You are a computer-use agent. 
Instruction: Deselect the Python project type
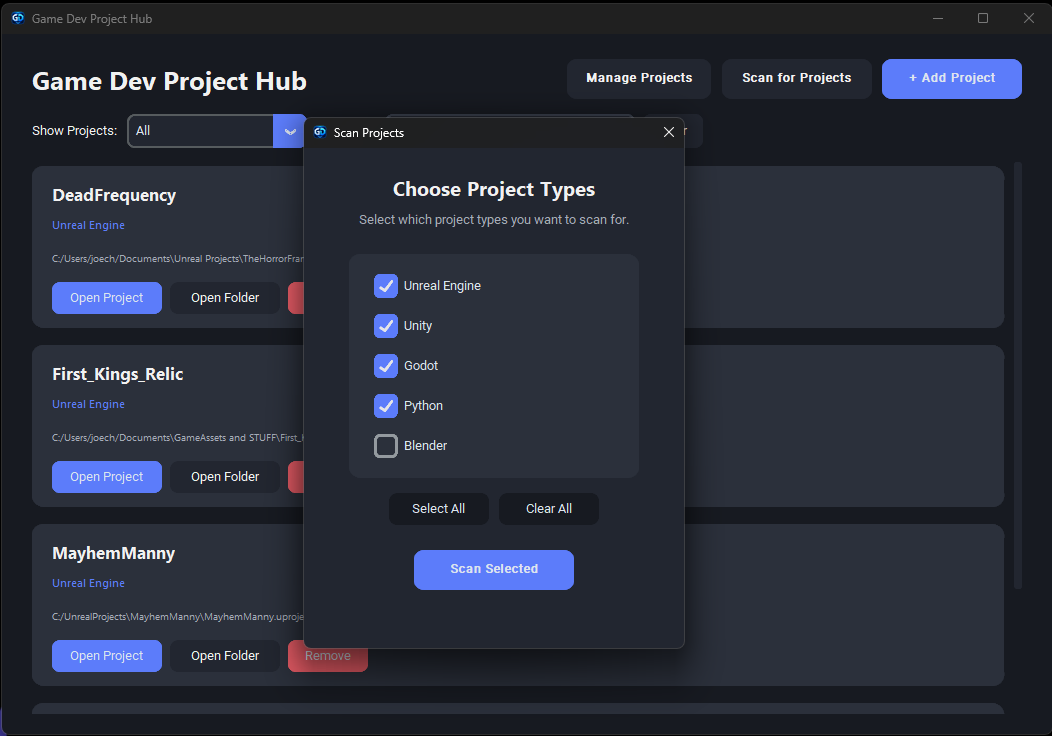pos(386,406)
